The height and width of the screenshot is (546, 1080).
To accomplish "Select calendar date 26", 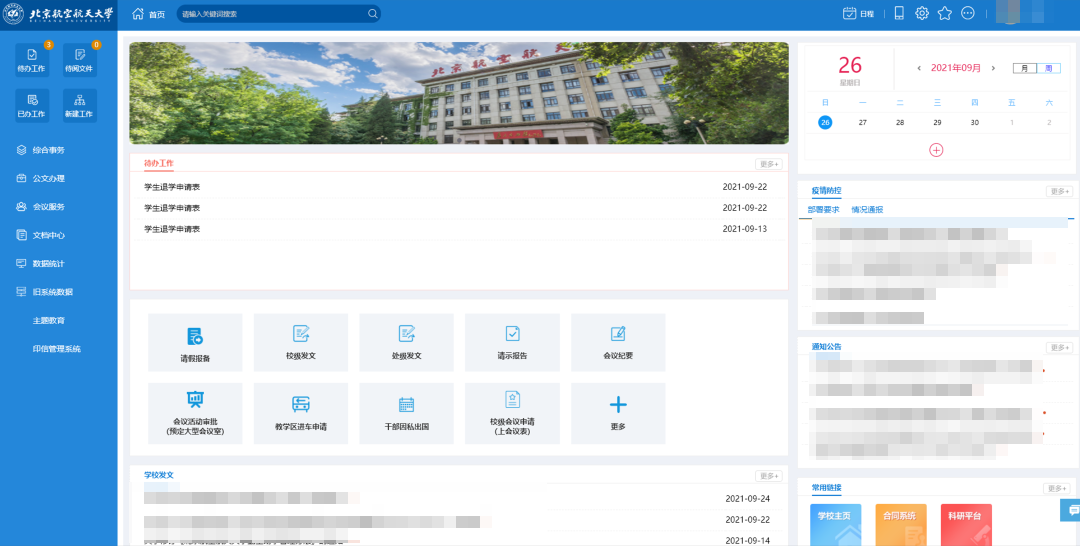I will [824, 123].
